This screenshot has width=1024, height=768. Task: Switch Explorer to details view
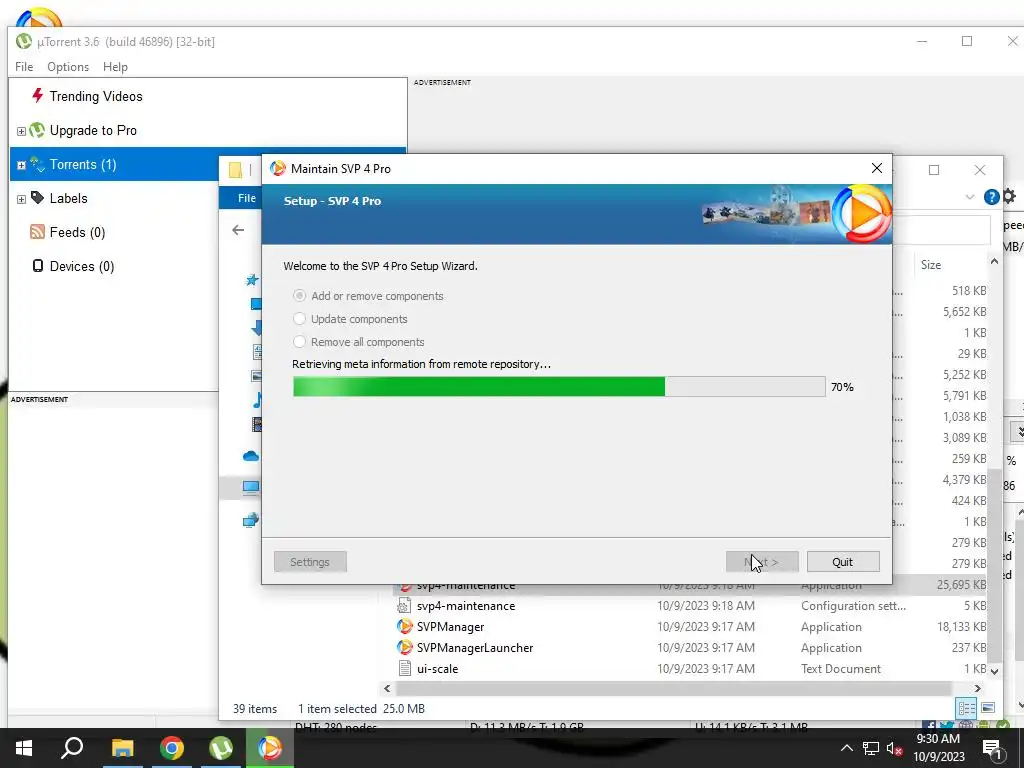tap(967, 708)
